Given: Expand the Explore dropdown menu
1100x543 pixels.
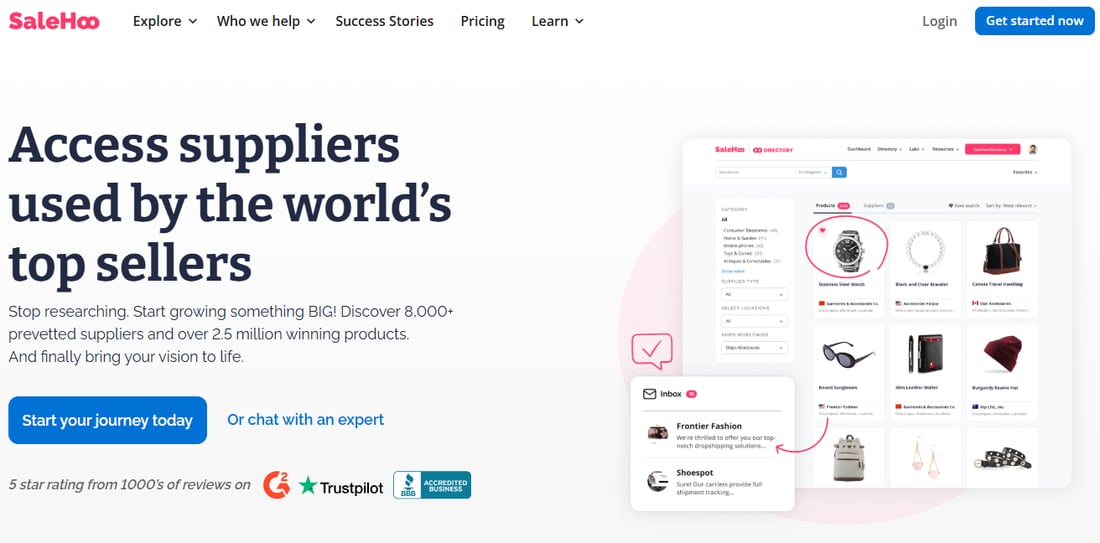Looking at the screenshot, I should point(165,21).
